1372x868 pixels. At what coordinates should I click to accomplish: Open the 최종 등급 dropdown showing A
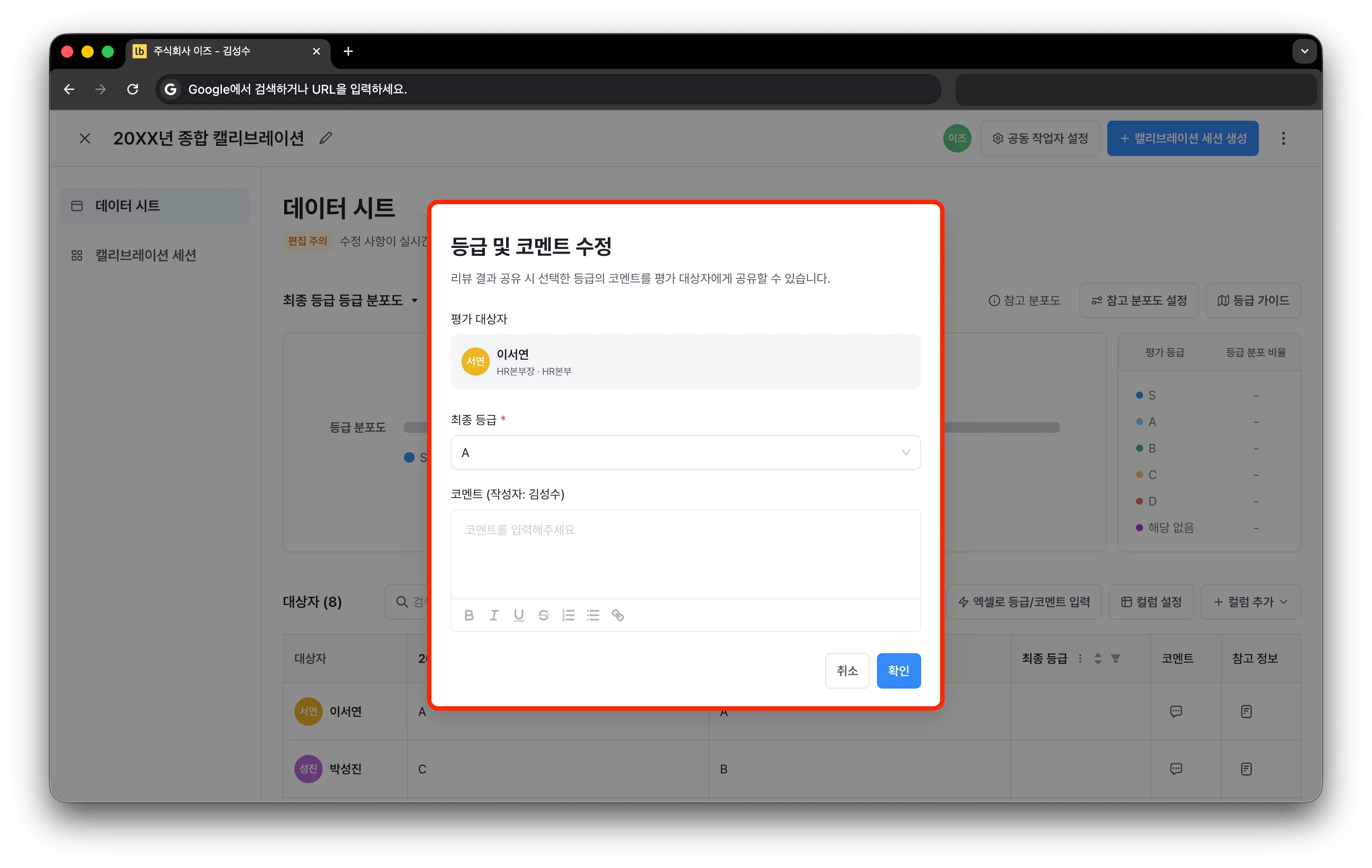pyautogui.click(x=686, y=453)
